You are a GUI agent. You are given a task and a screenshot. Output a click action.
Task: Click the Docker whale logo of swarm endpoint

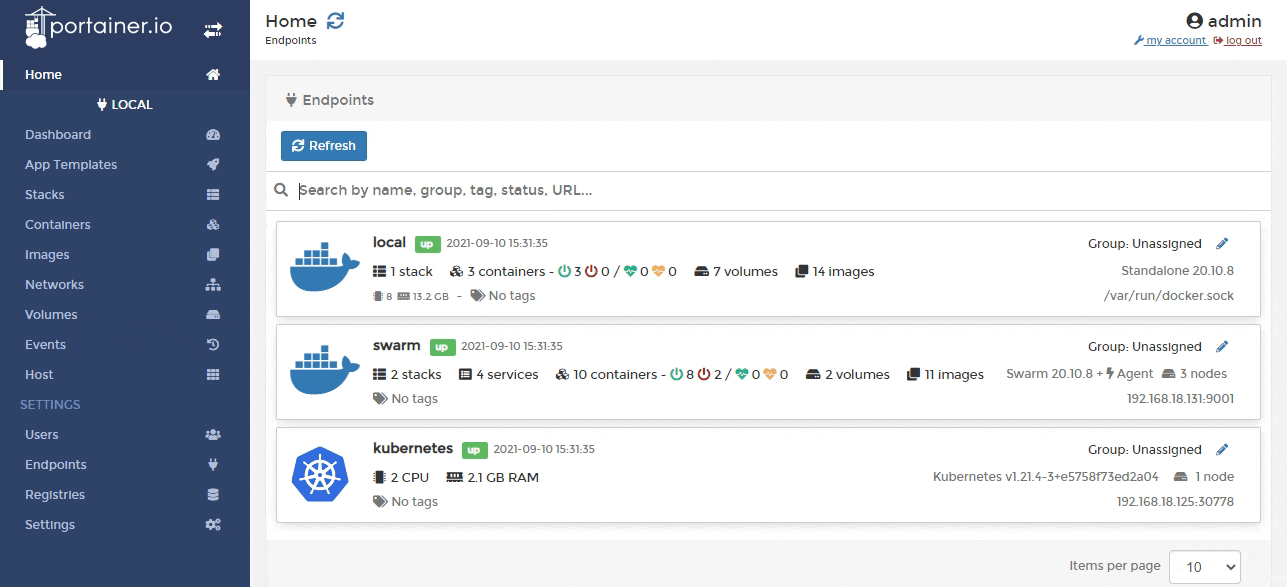(x=324, y=371)
